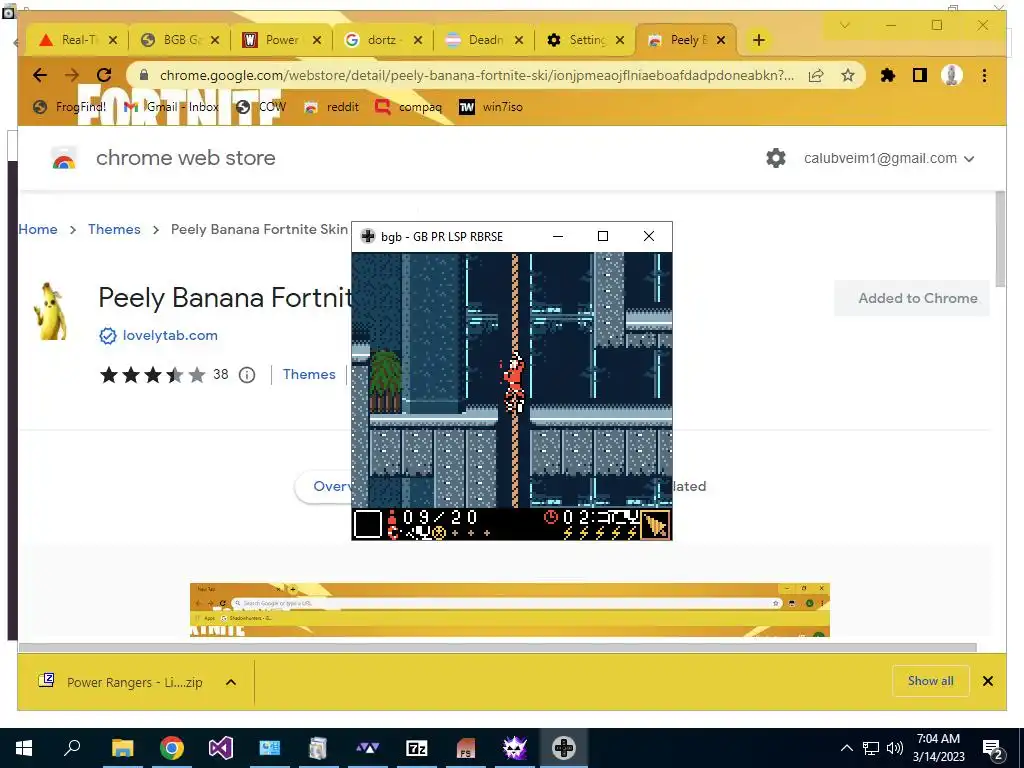This screenshot has width=1024, height=768.
Task: Click the address bar URL field
Action: pos(477,75)
